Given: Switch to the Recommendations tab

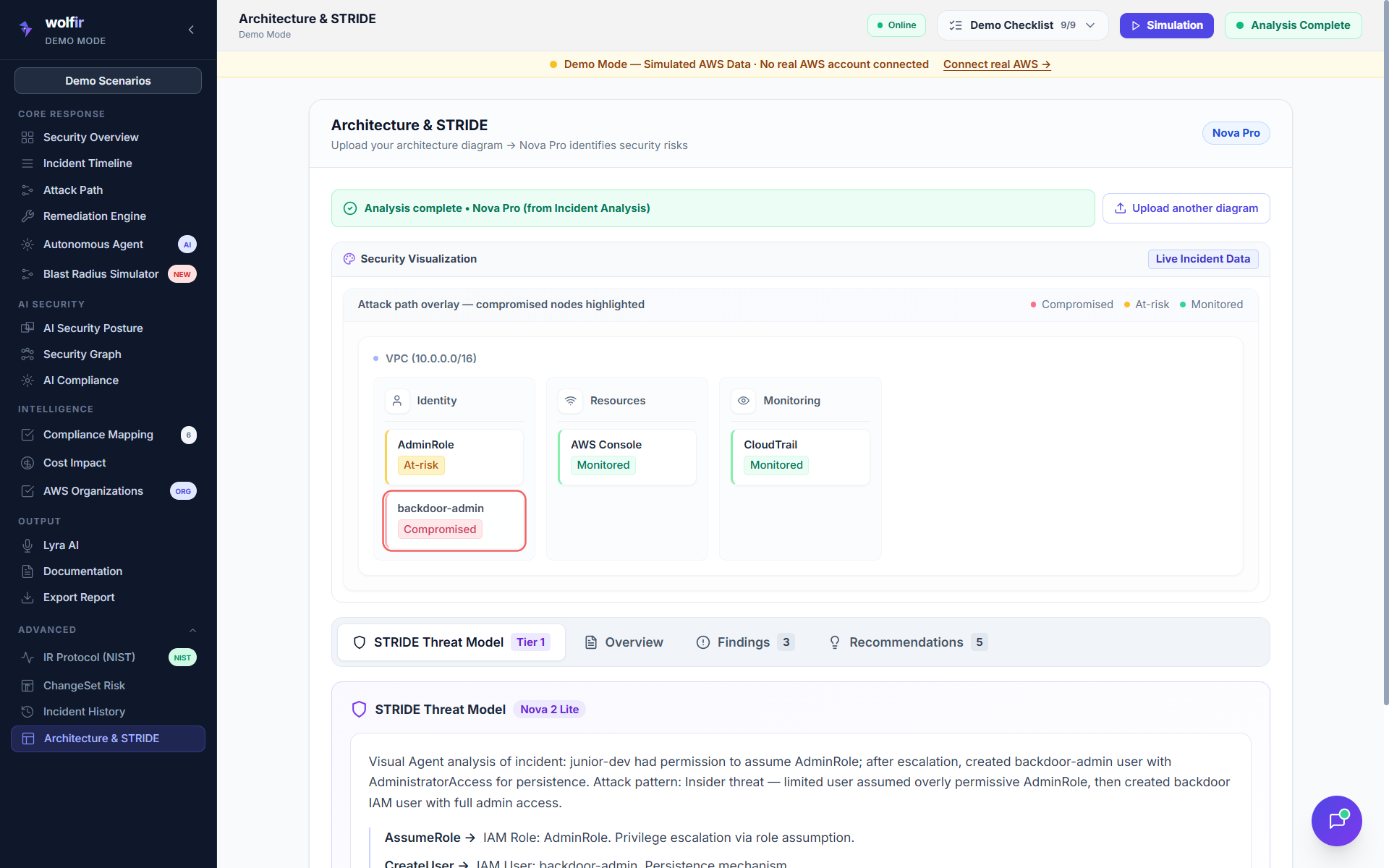Looking at the screenshot, I should [x=907, y=642].
